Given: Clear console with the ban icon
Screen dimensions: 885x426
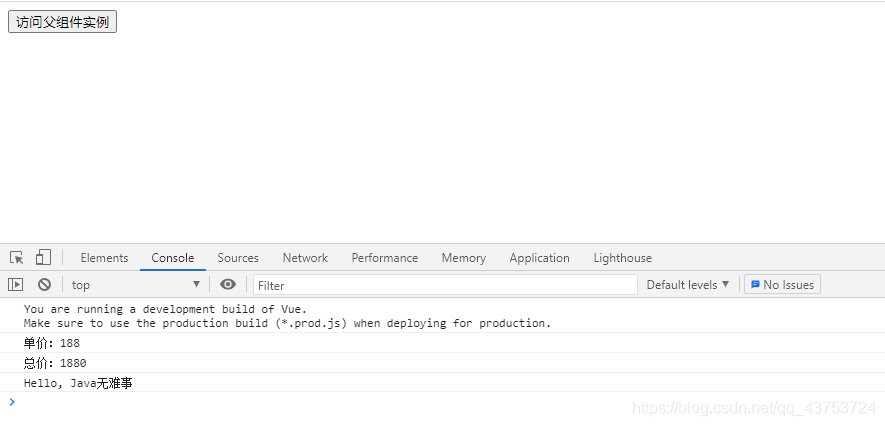Looking at the screenshot, I should [x=45, y=285].
